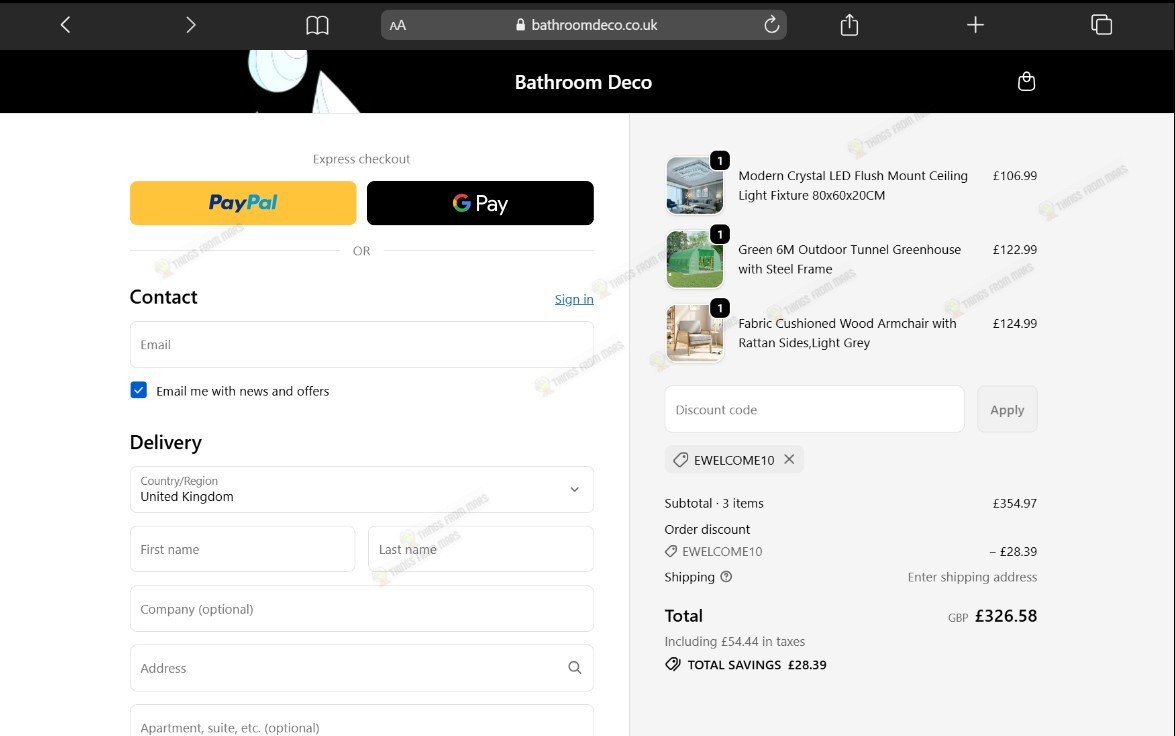Reload the page with the refresh icon
Screen dimensions: 1175x736
pos(771,25)
